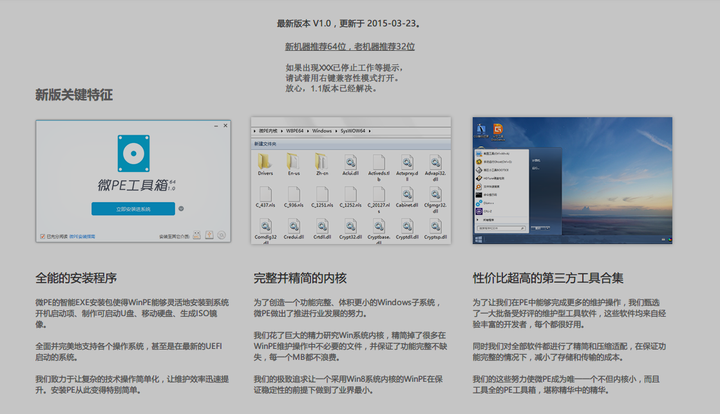720x414 pixels.
Task: Select the C_936.nls file icon
Action: (x=294, y=194)
